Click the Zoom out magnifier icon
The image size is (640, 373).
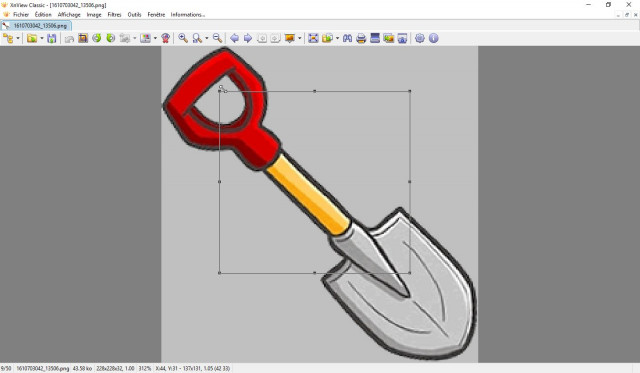tap(217, 38)
